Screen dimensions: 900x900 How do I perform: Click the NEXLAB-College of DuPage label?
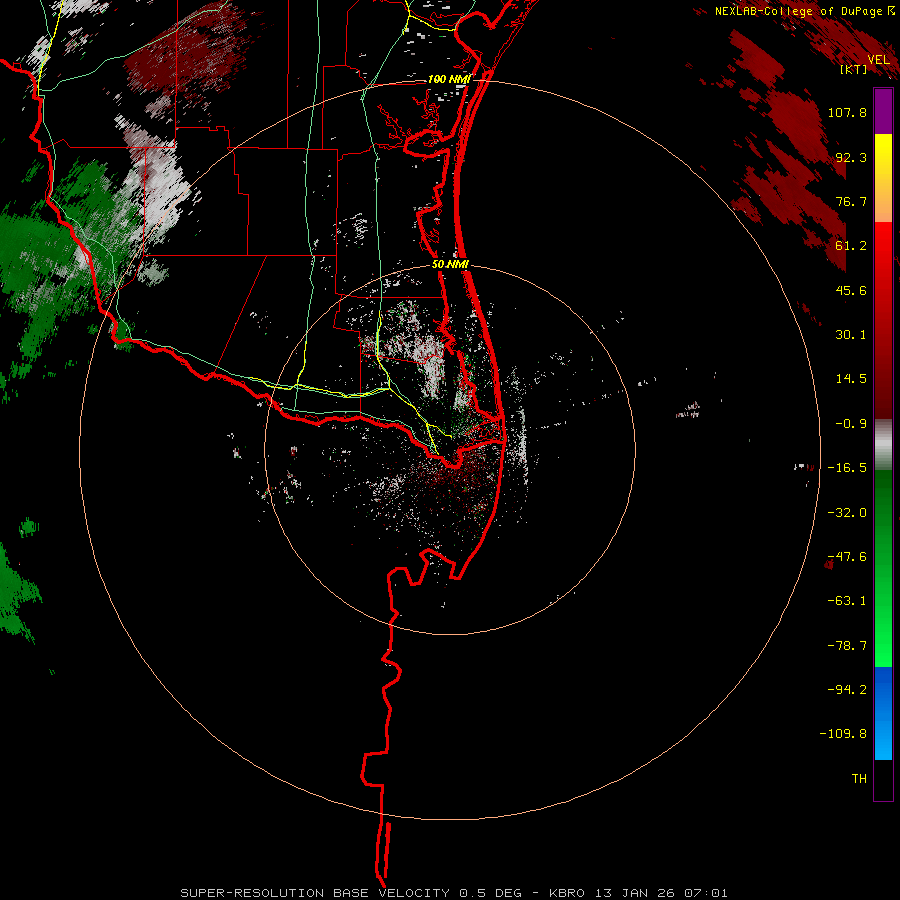(798, 11)
